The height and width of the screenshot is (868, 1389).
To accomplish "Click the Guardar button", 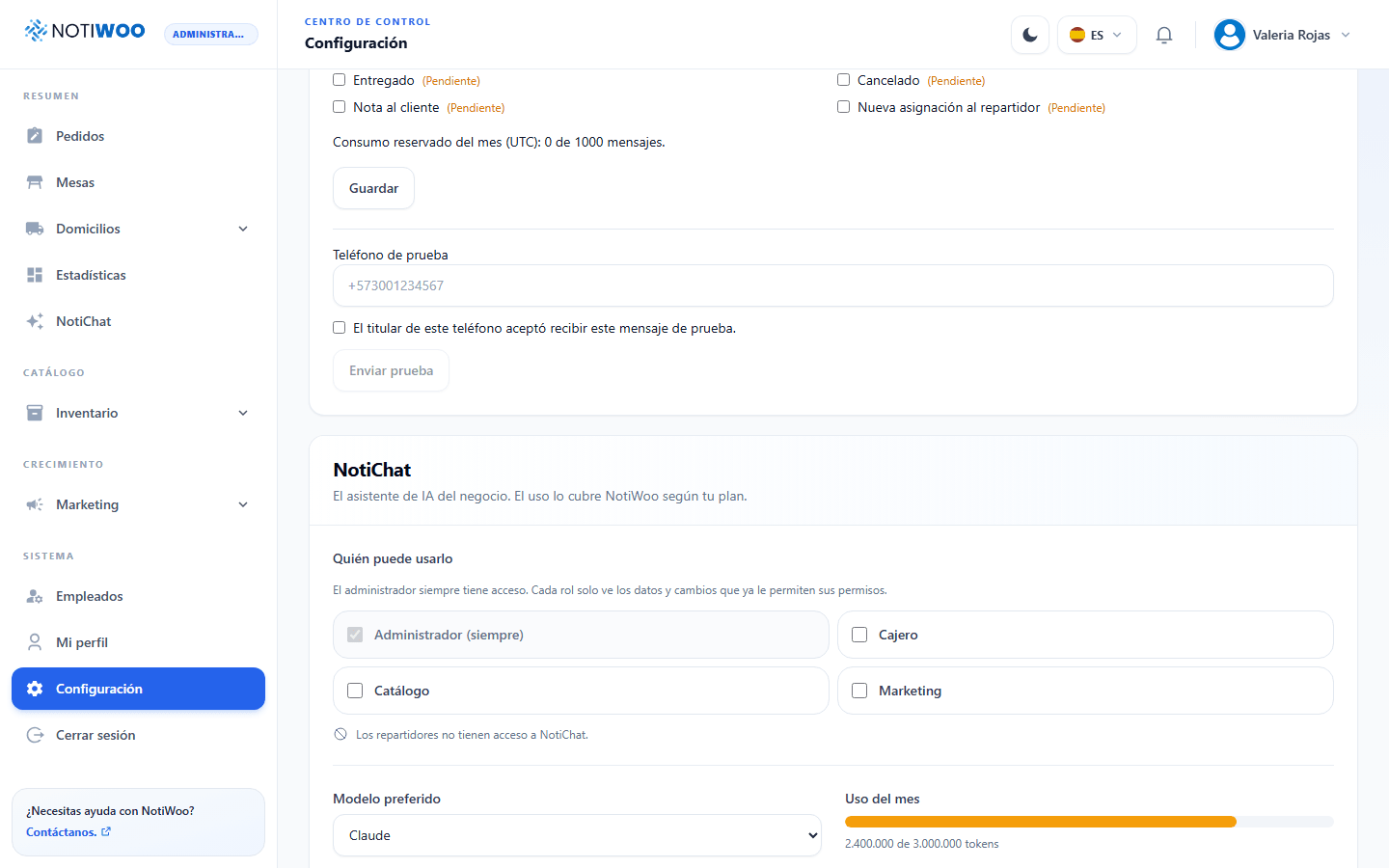I will pos(373,188).
